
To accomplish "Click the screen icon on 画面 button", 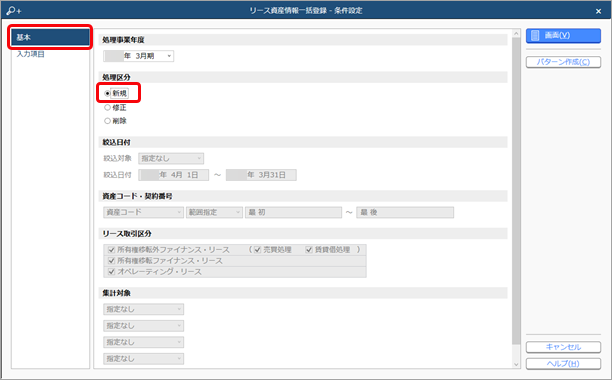I will coord(535,36).
